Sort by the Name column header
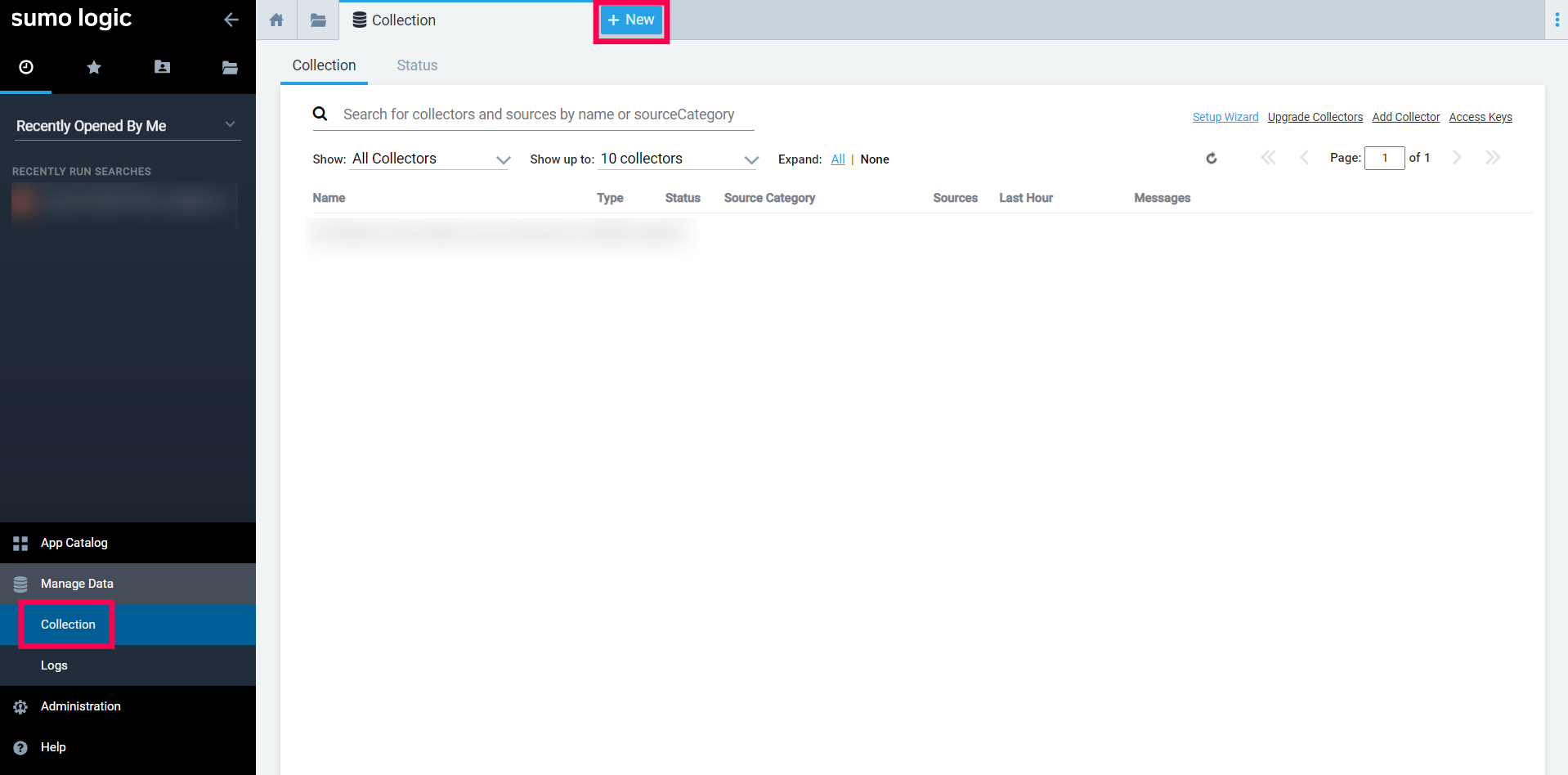This screenshot has height=775, width=1568. [x=329, y=198]
